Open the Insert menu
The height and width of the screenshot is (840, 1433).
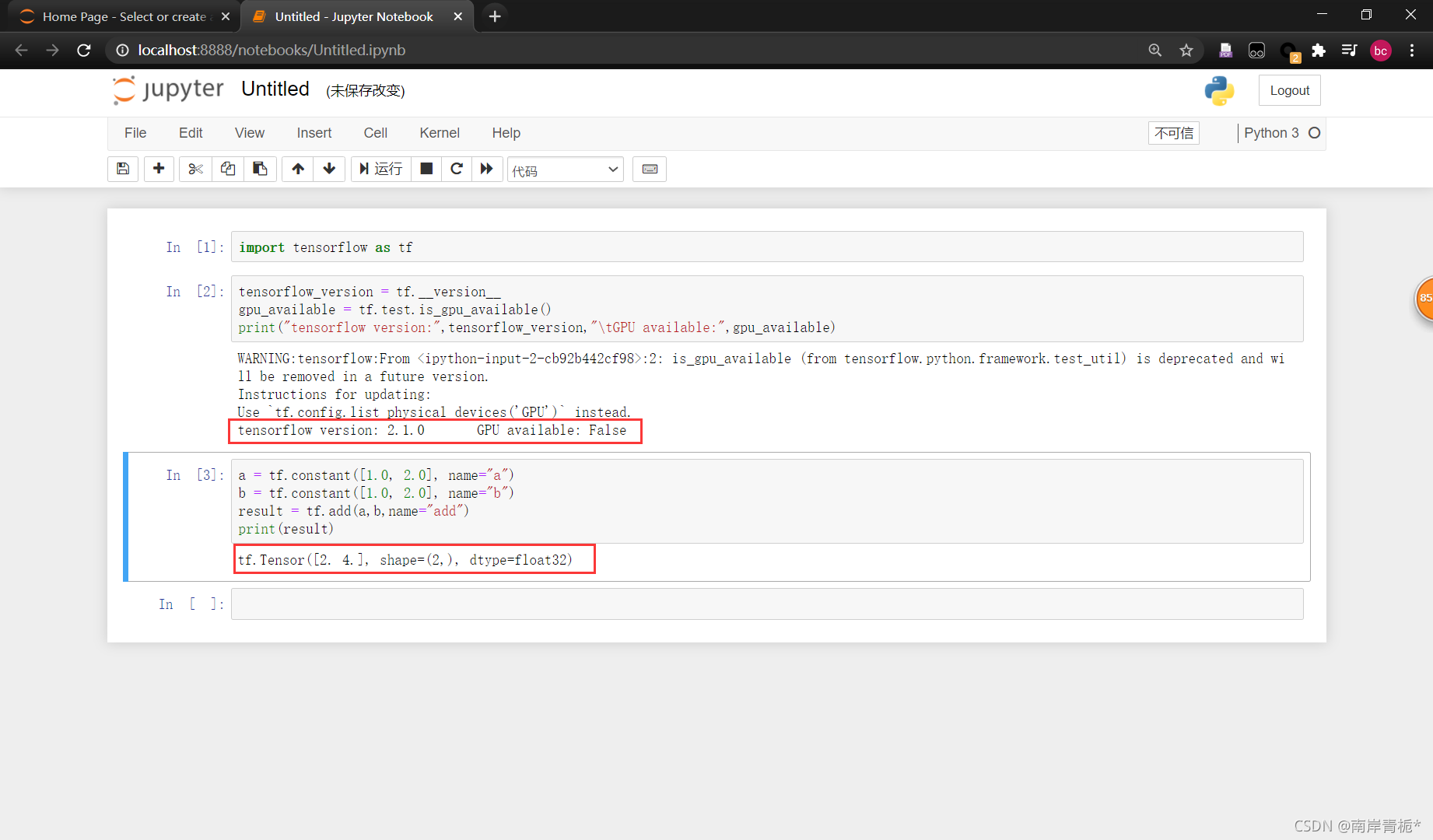[x=314, y=133]
